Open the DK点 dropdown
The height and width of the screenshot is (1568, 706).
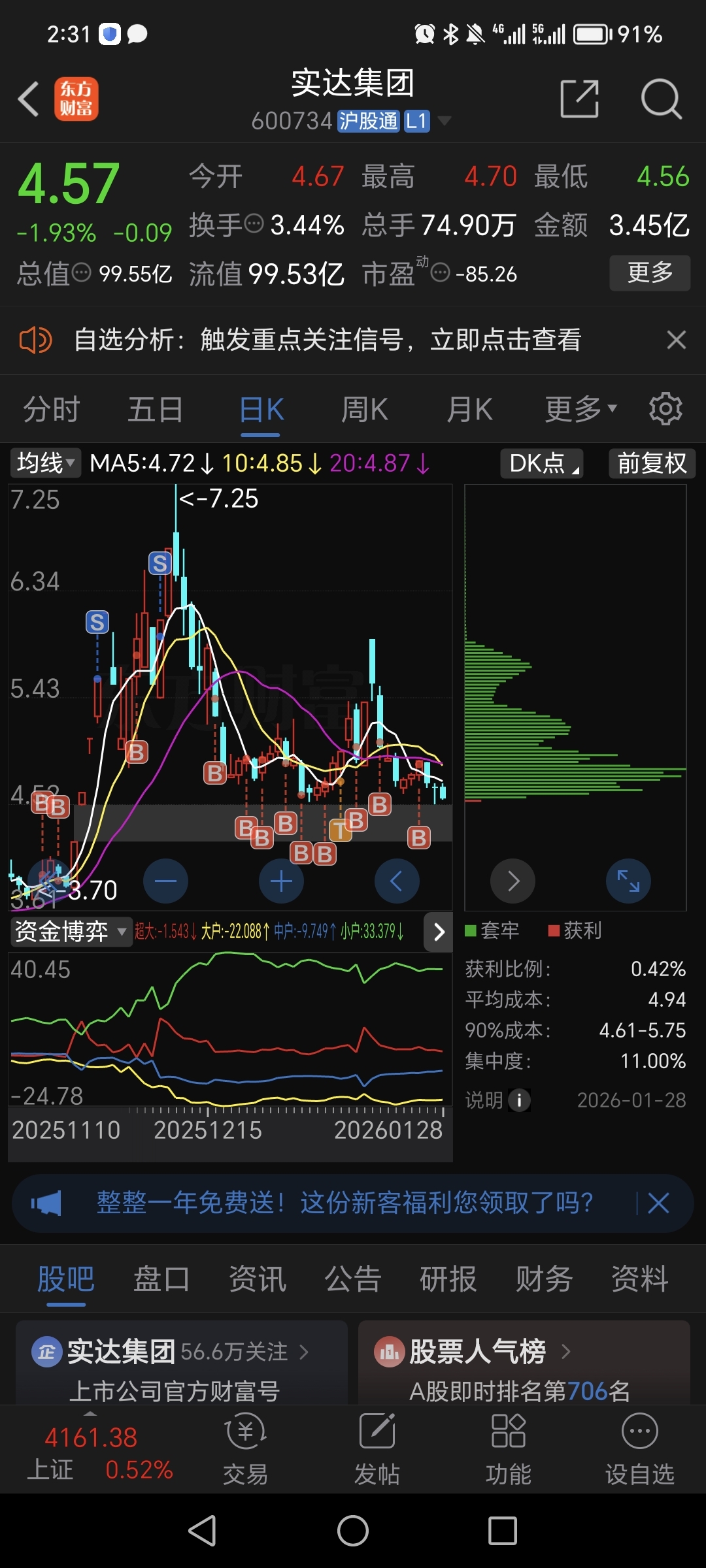click(x=542, y=463)
